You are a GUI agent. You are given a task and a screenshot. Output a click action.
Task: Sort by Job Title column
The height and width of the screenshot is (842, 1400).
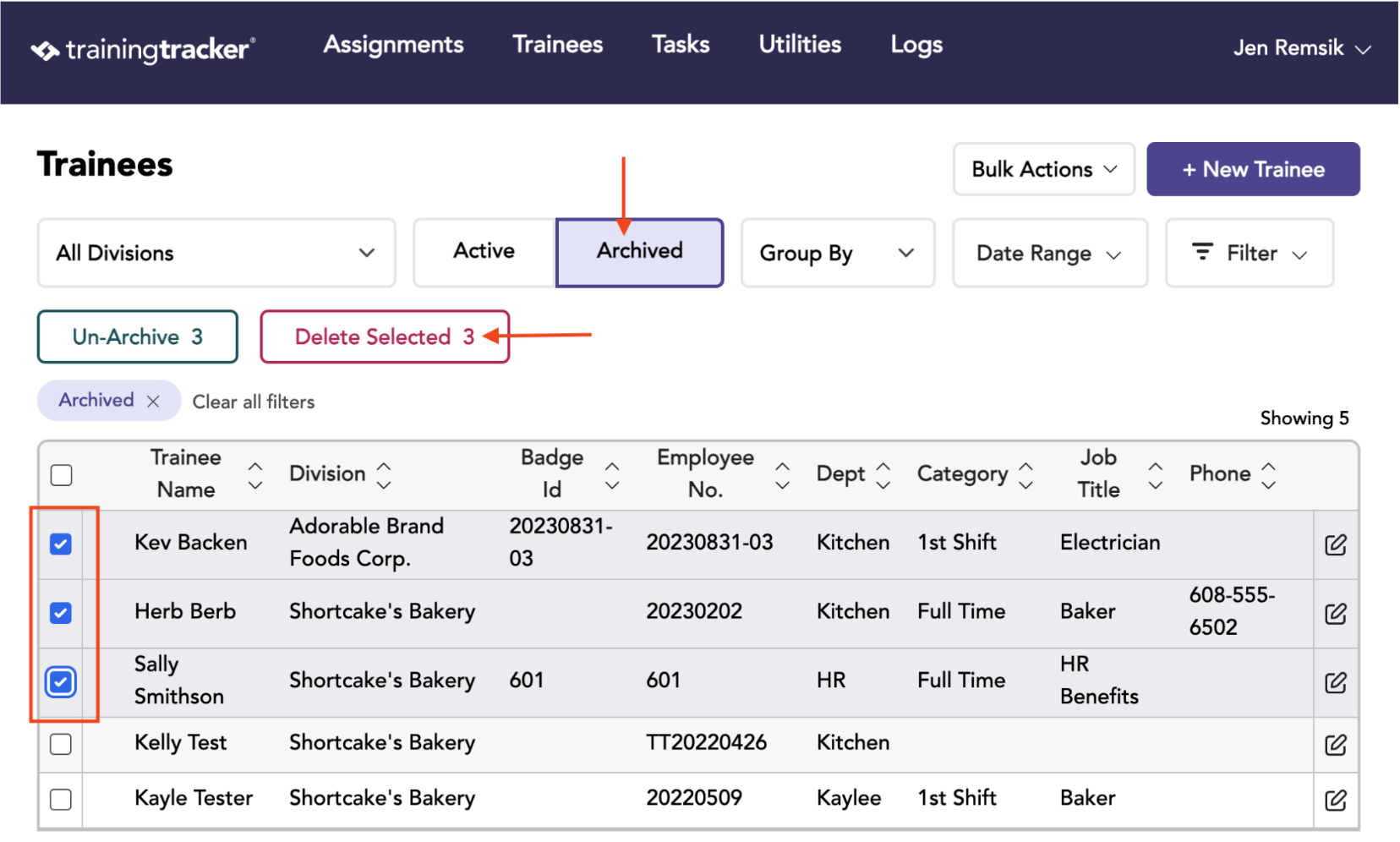click(1155, 476)
